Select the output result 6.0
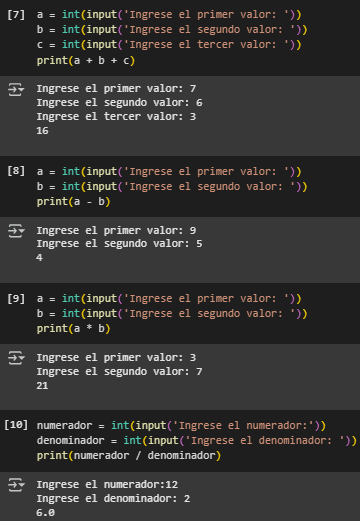Image resolution: width=360 pixels, height=521 pixels. click(45, 513)
